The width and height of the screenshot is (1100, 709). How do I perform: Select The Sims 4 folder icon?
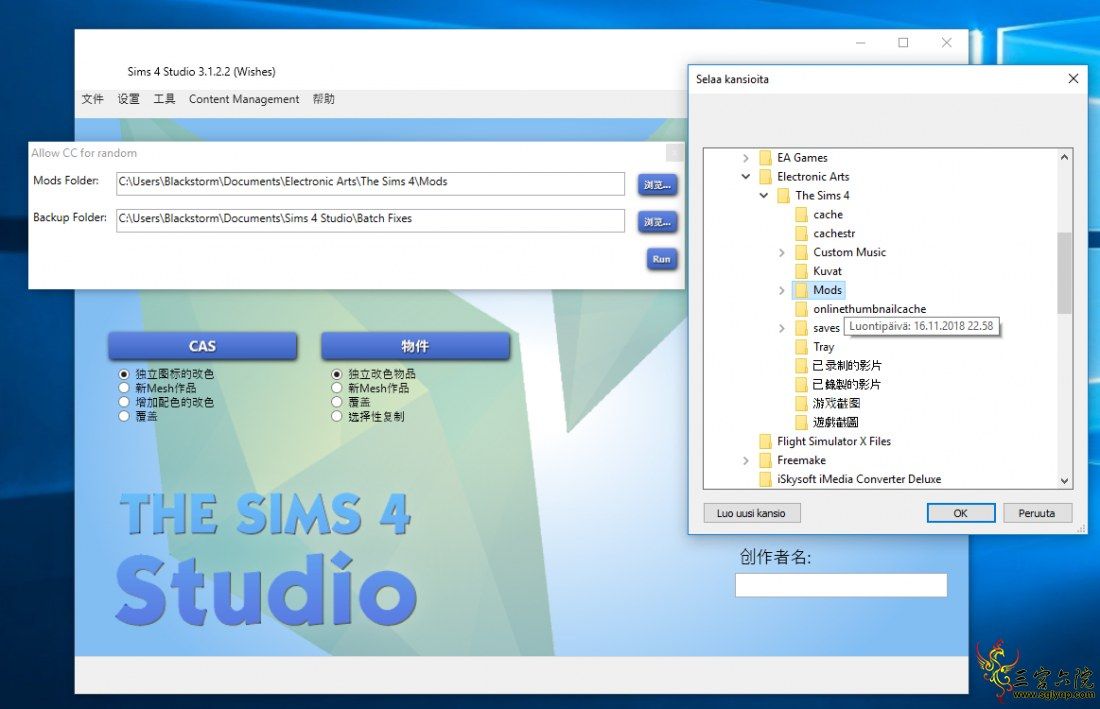(784, 196)
